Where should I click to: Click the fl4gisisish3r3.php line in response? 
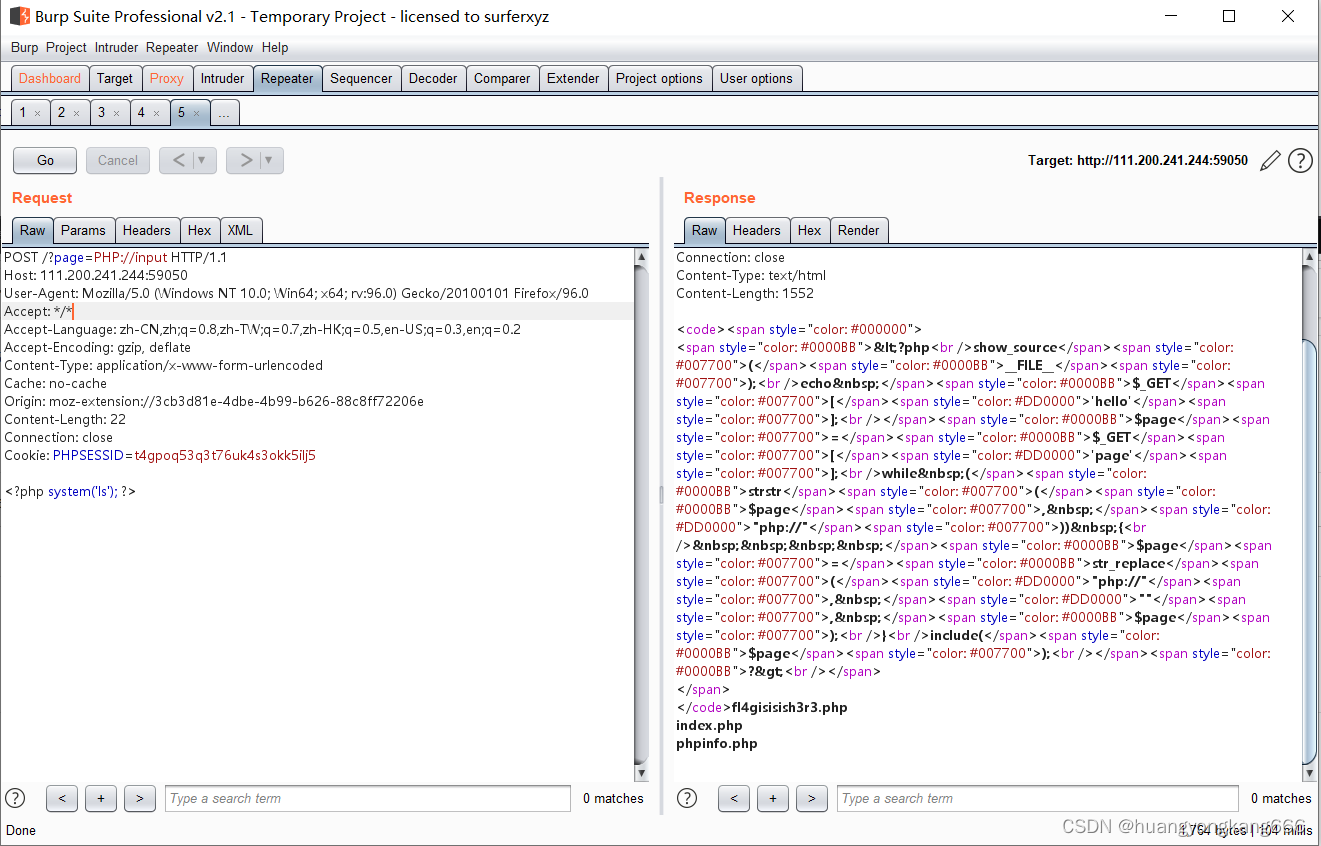(x=790, y=707)
